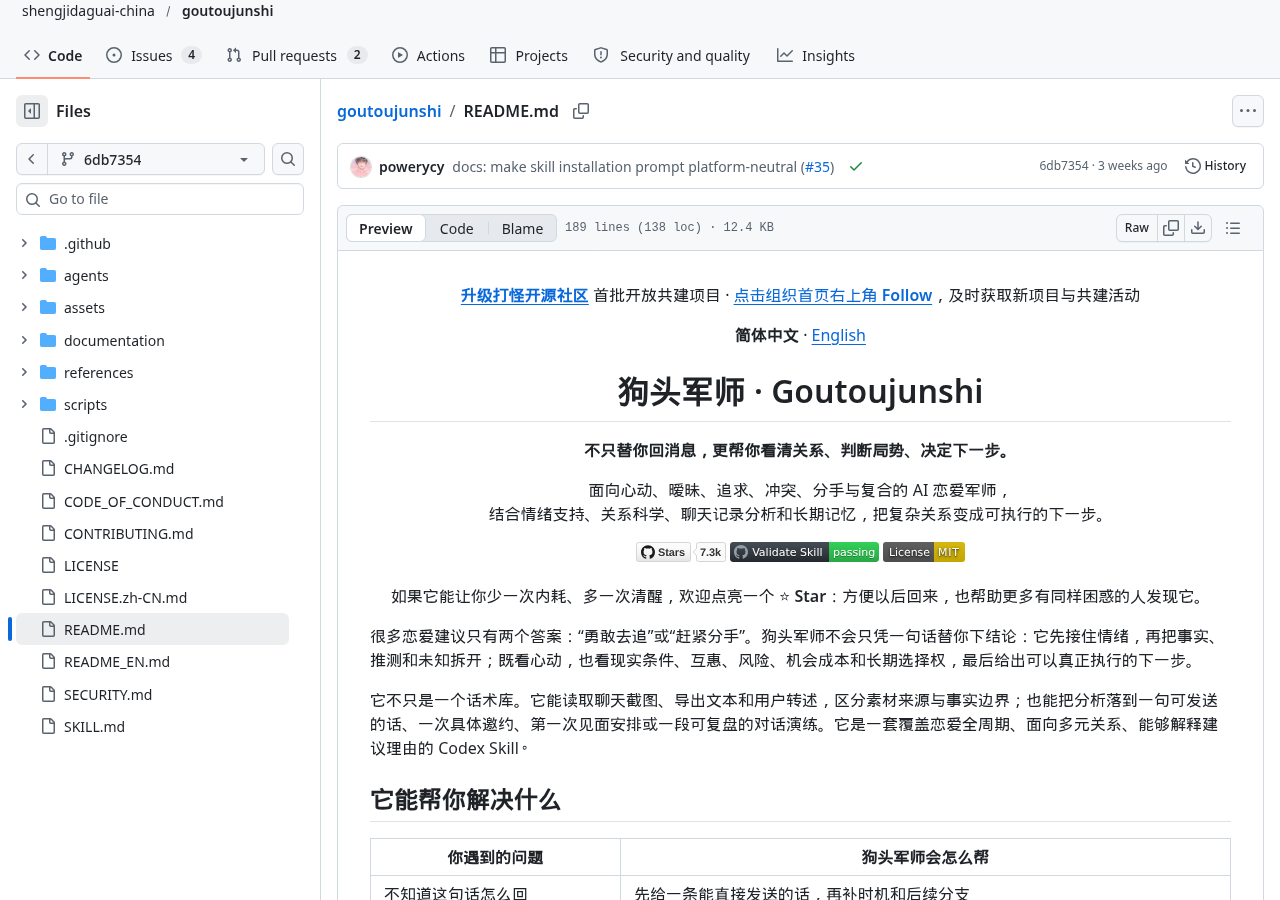Open the Insights tab

[x=816, y=55]
